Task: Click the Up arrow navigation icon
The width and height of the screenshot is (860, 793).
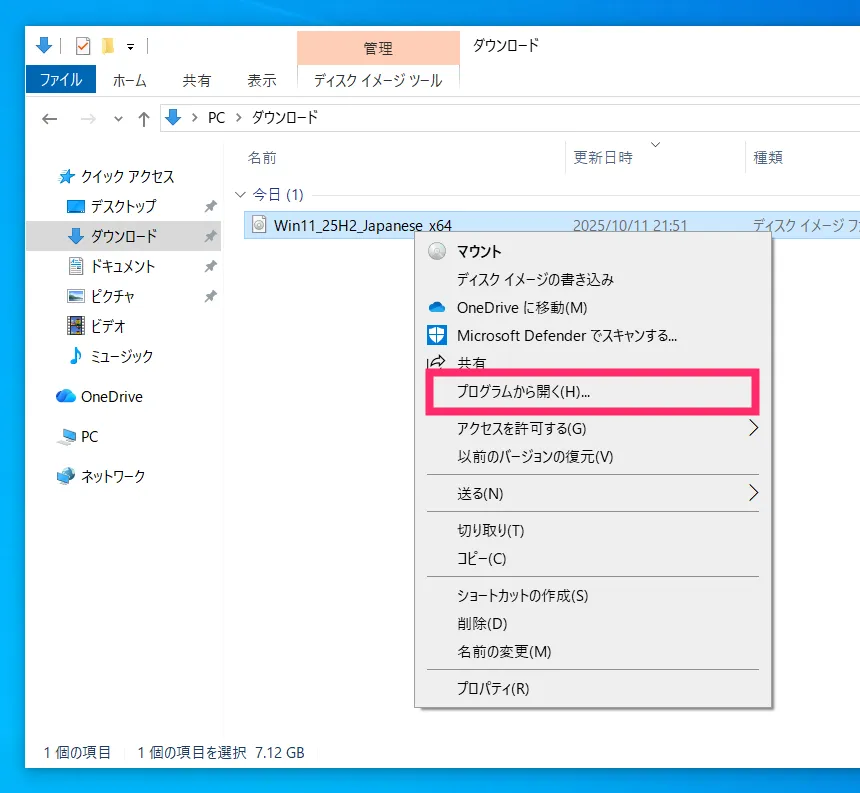Action: click(x=144, y=119)
